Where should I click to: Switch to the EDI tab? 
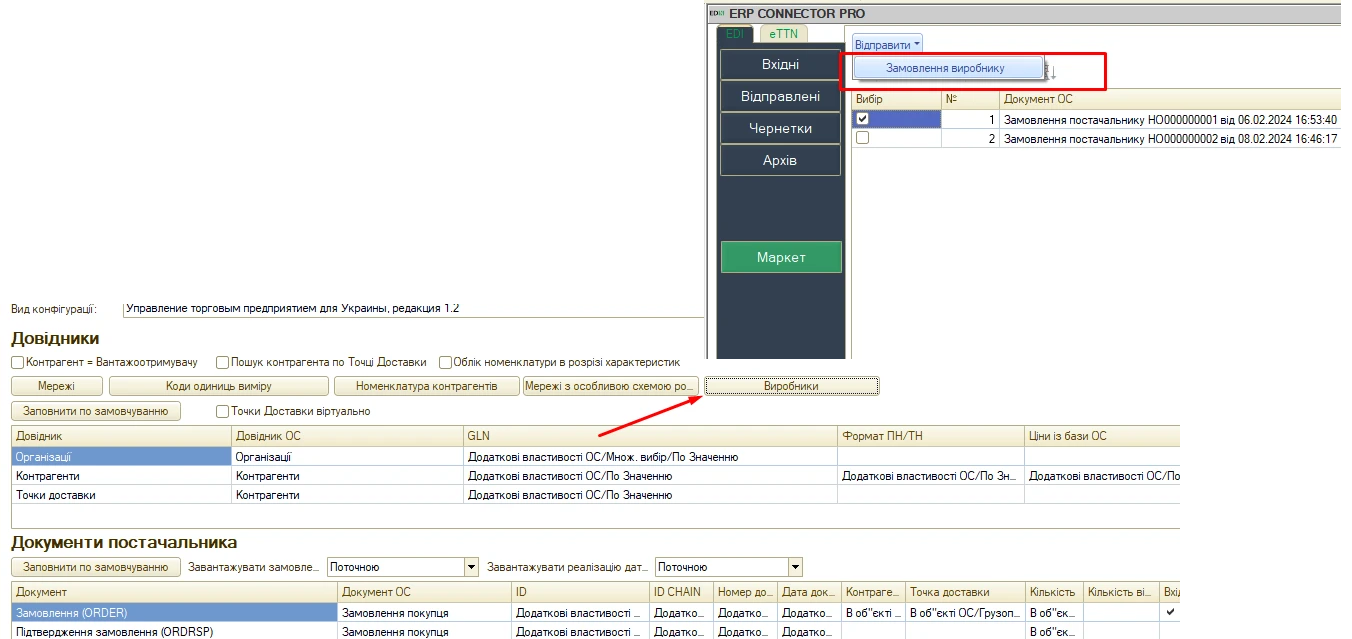click(x=736, y=34)
